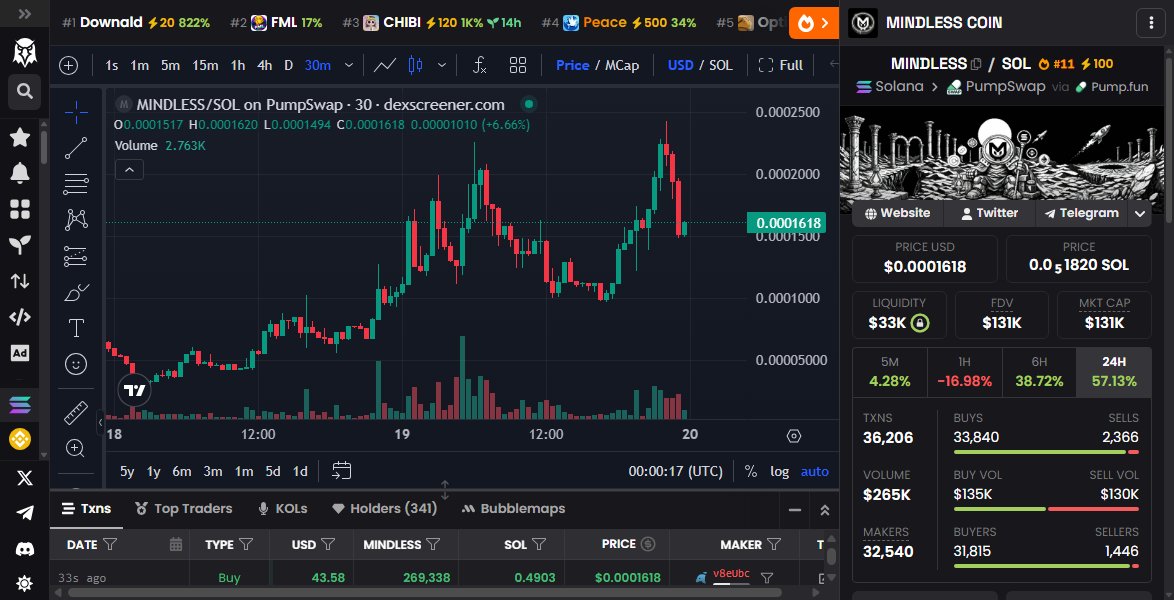Select the text annotation tool

point(75,328)
